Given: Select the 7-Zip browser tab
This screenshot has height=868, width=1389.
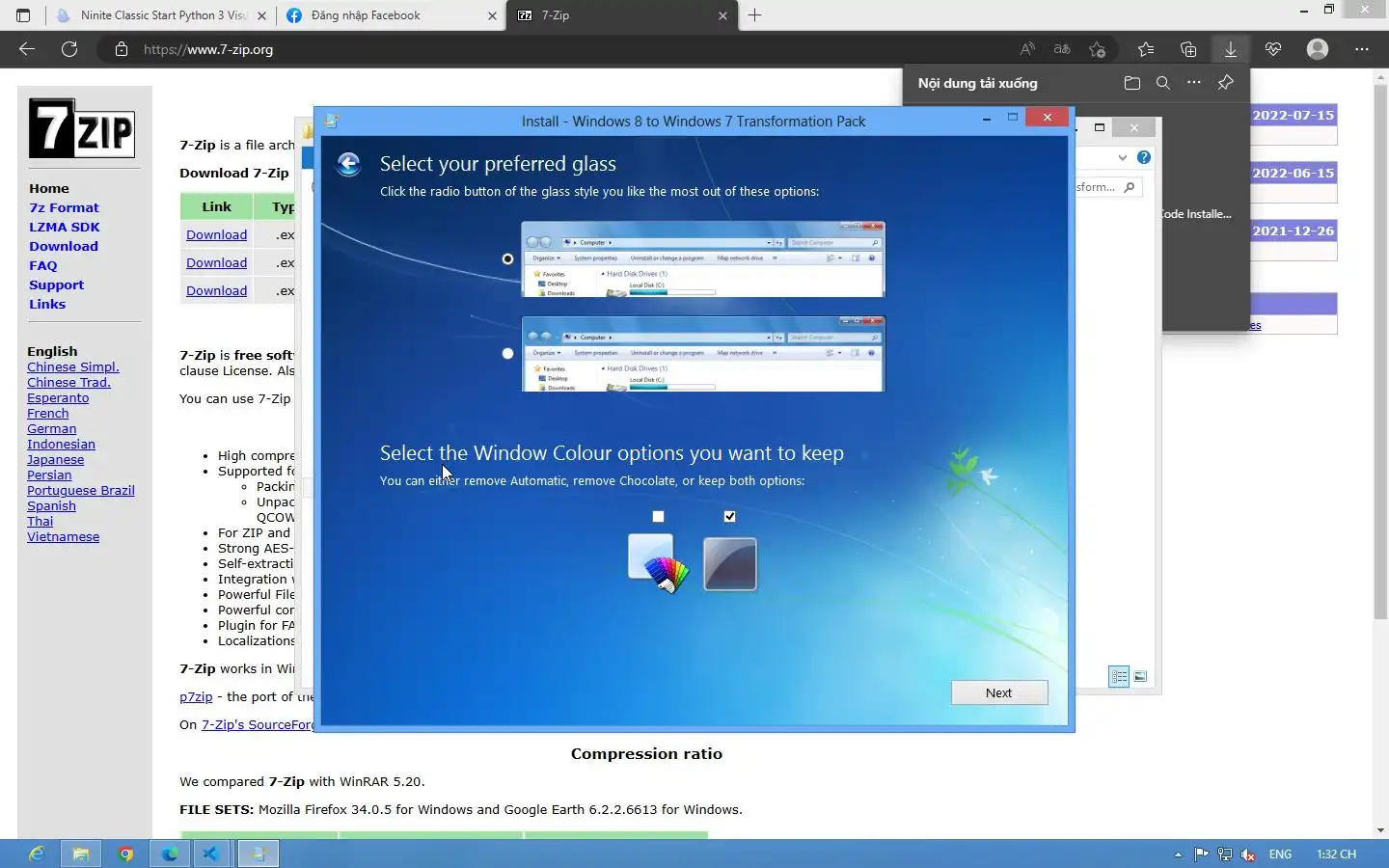Looking at the screenshot, I should [x=623, y=15].
